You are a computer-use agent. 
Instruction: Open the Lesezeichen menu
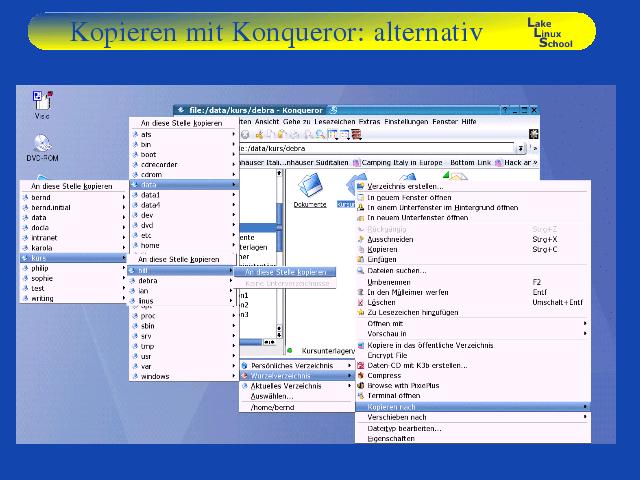click(335, 122)
